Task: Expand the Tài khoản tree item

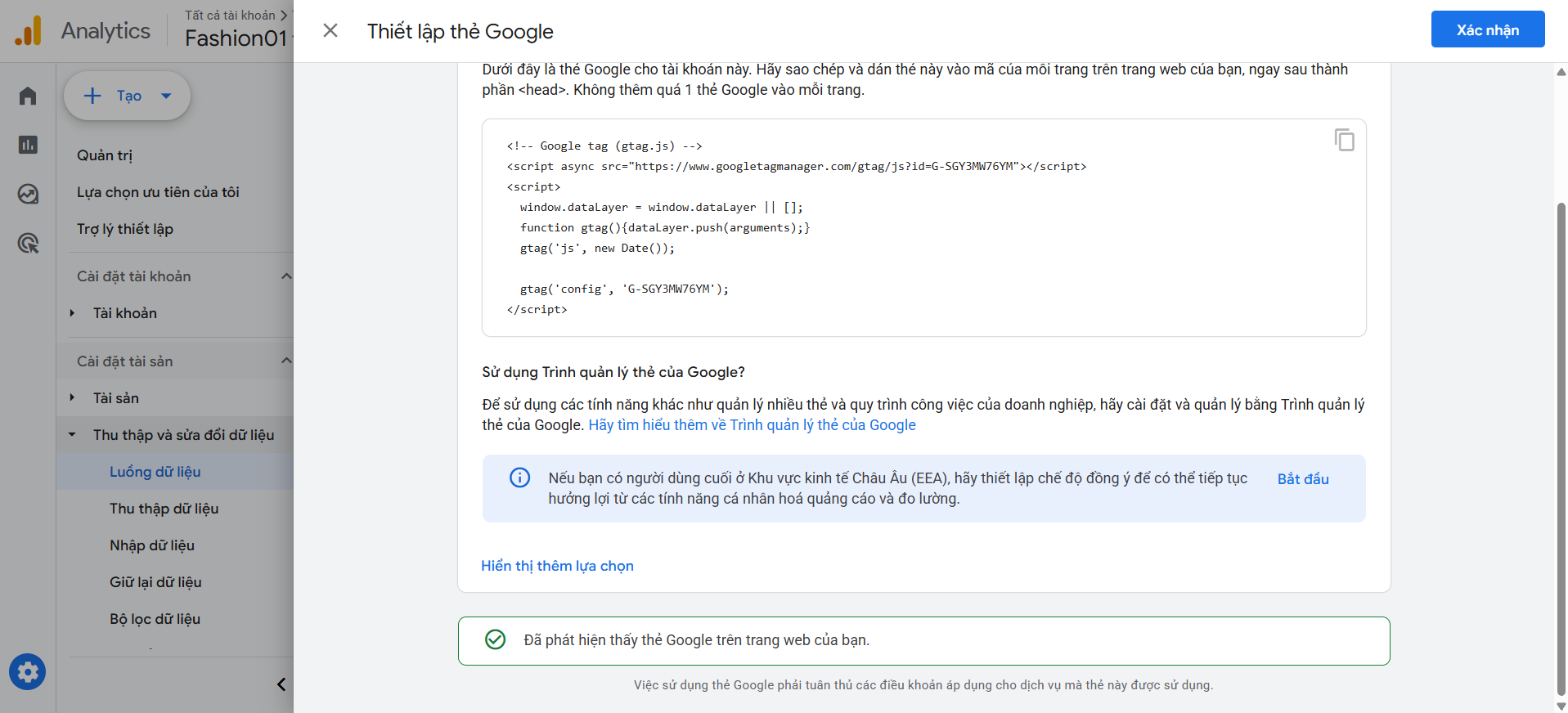Action: pos(73,313)
